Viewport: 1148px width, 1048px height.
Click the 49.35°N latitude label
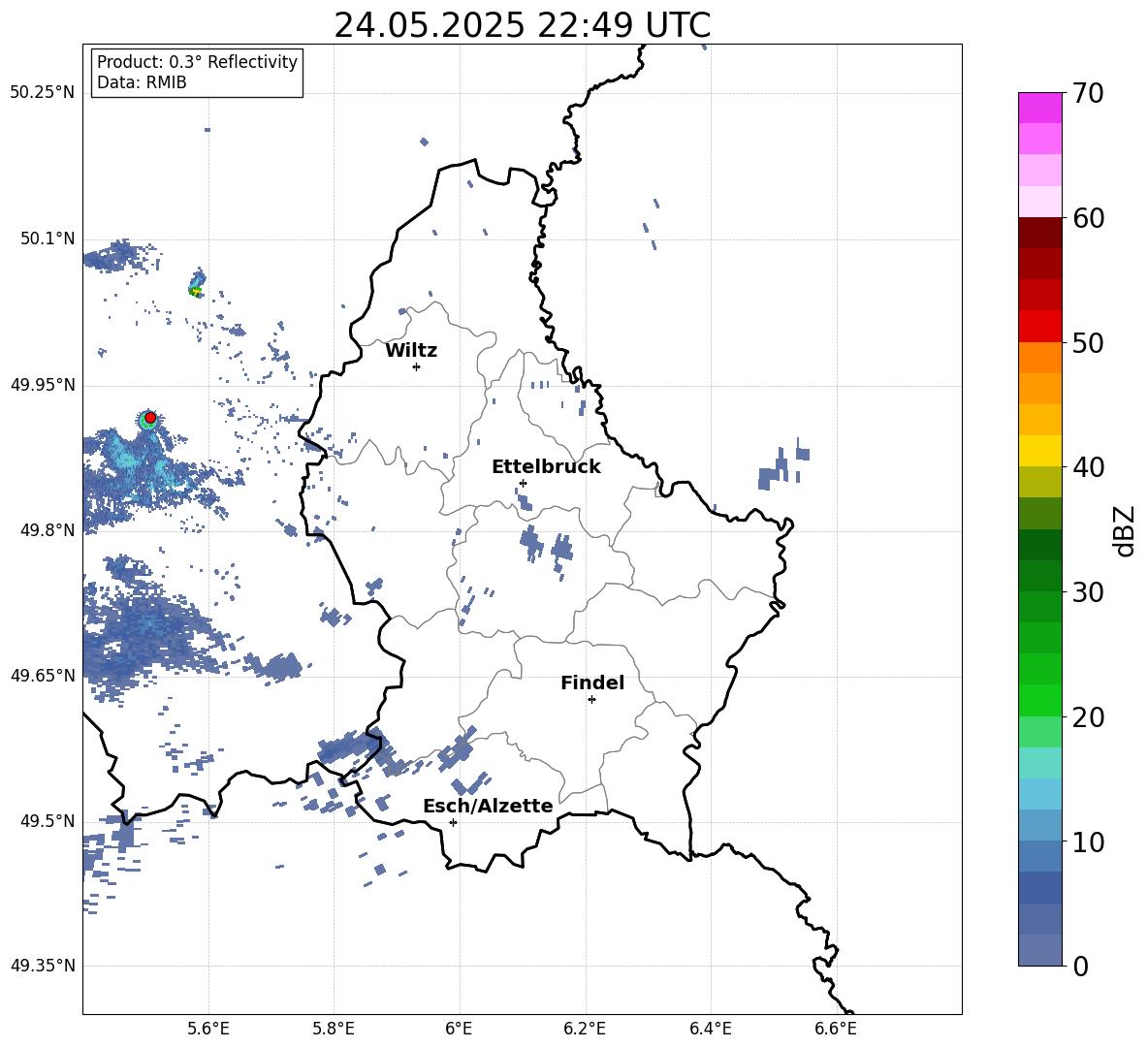coord(43,966)
